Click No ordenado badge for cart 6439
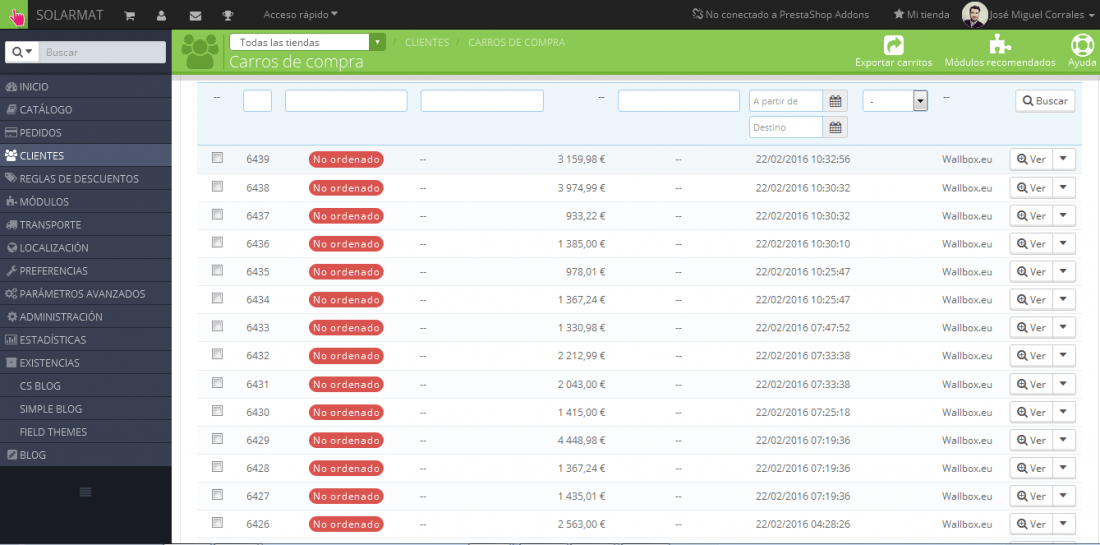The width and height of the screenshot is (1100, 545). [346, 159]
